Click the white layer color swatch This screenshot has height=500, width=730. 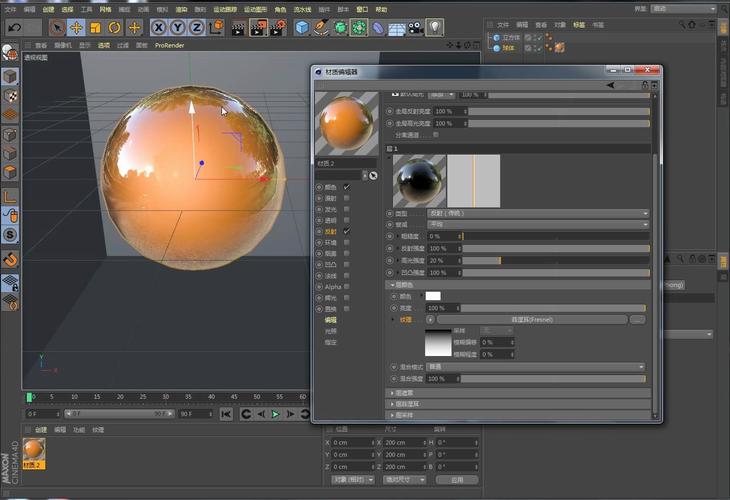(x=433, y=296)
